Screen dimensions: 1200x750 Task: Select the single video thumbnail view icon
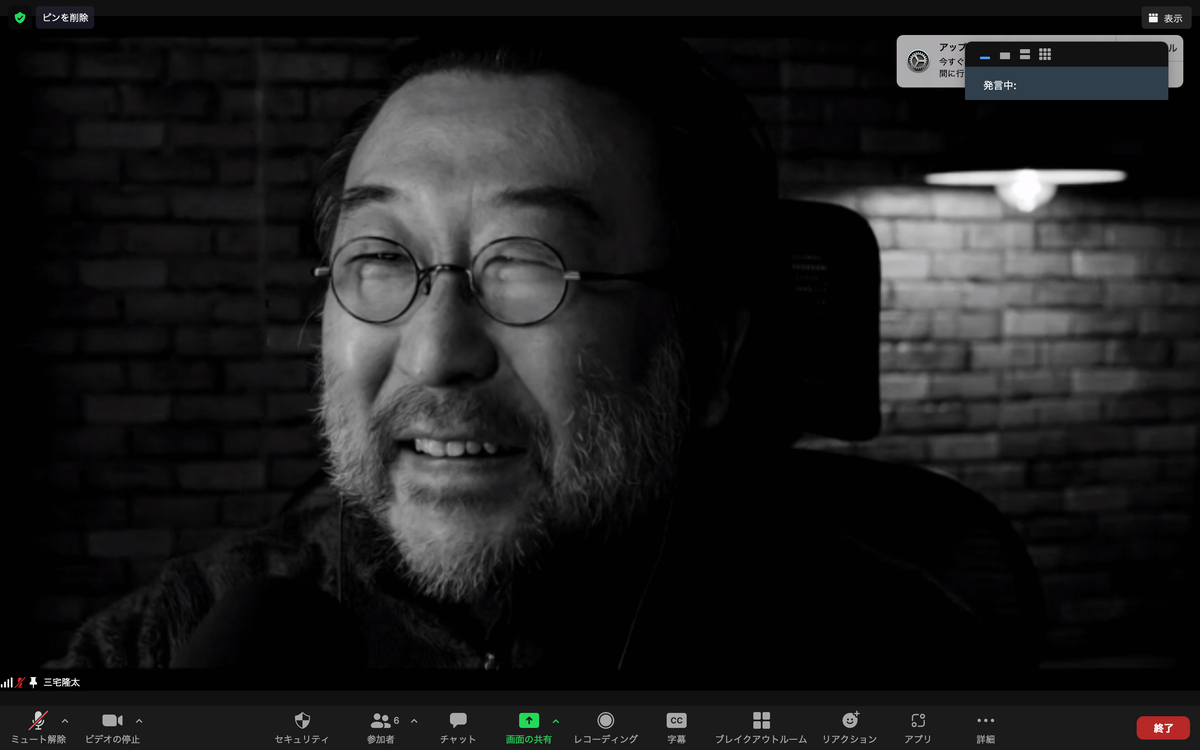1005,55
